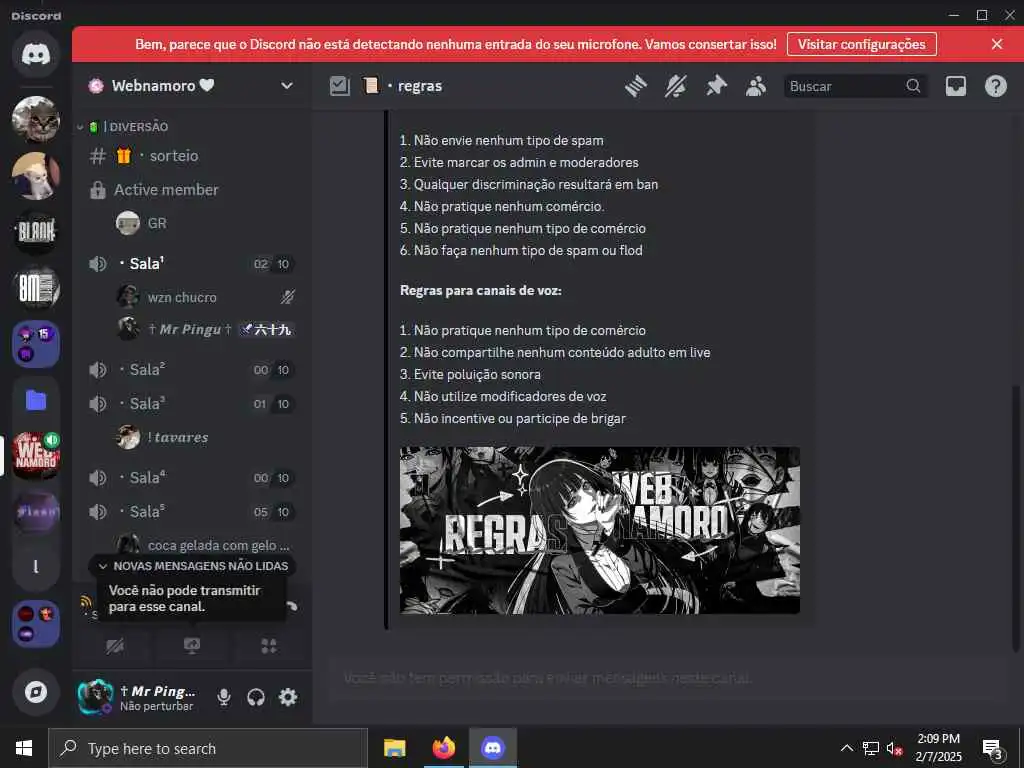Click the Buscar search field
Screen dimensions: 1024x768
855,86
